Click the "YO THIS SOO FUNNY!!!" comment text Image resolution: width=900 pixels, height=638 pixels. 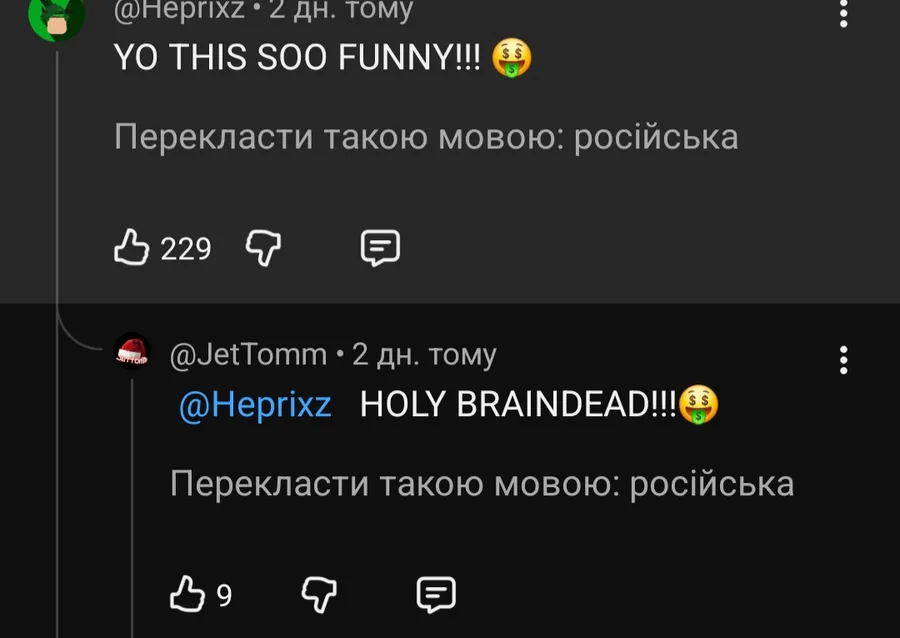click(298, 60)
